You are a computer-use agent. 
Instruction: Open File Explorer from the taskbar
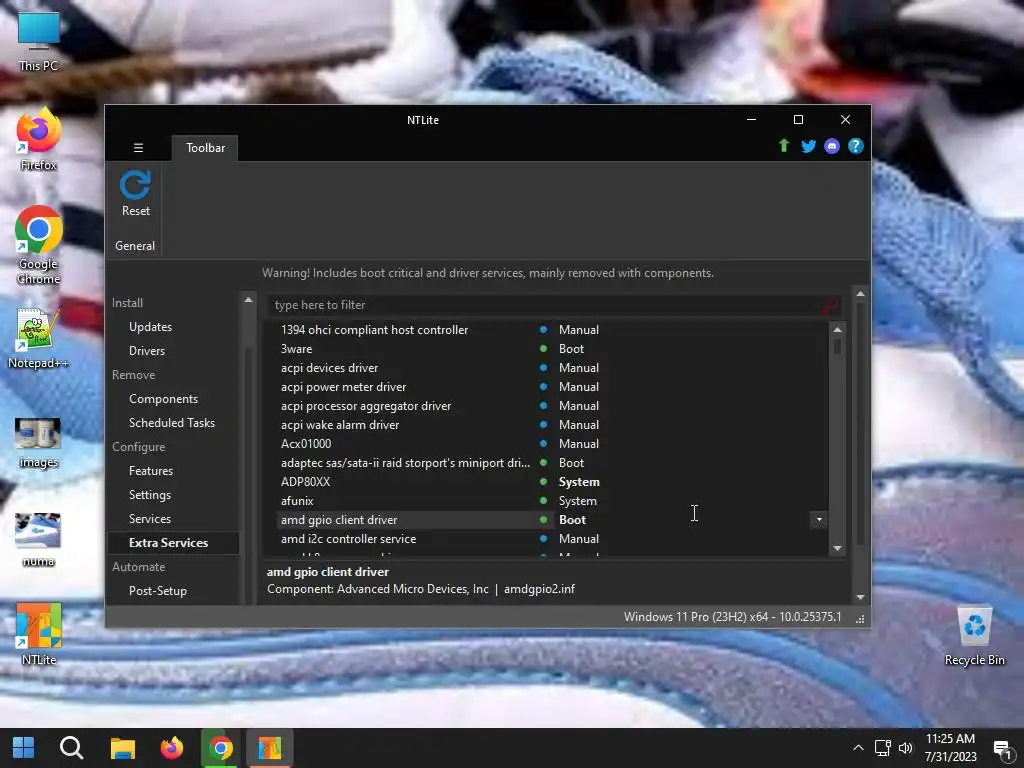[x=122, y=748]
